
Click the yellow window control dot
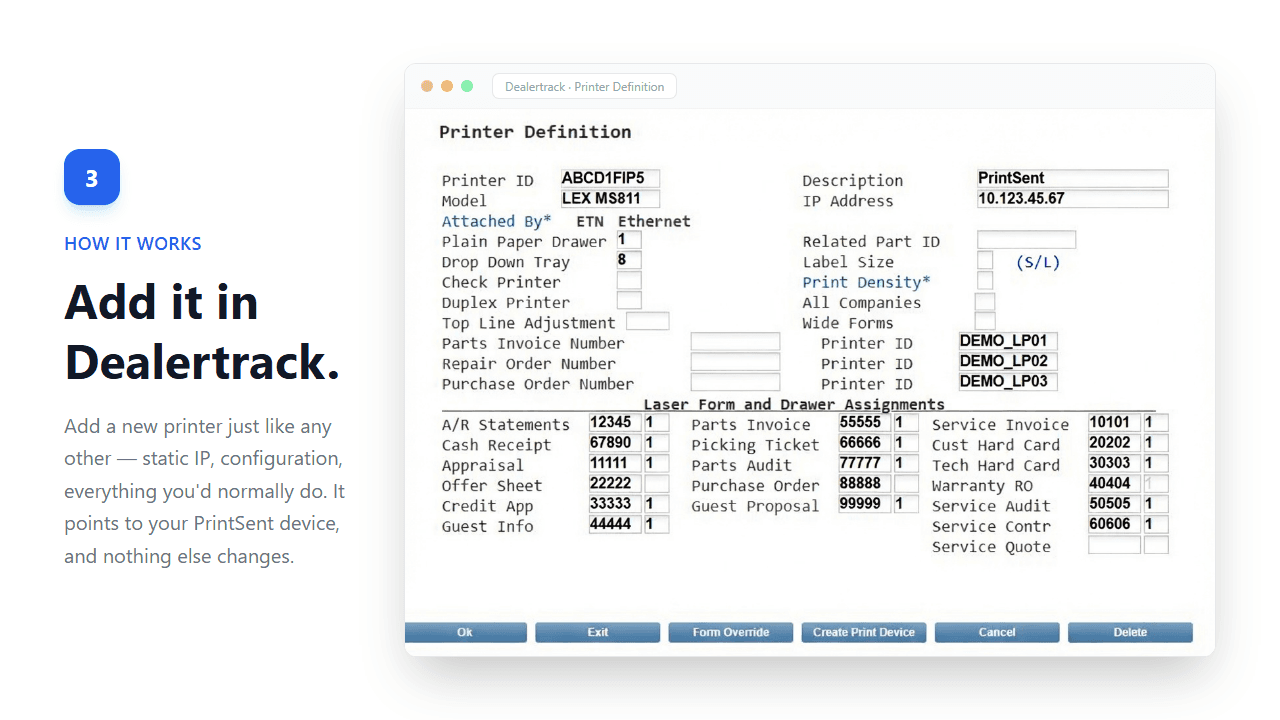tap(447, 87)
